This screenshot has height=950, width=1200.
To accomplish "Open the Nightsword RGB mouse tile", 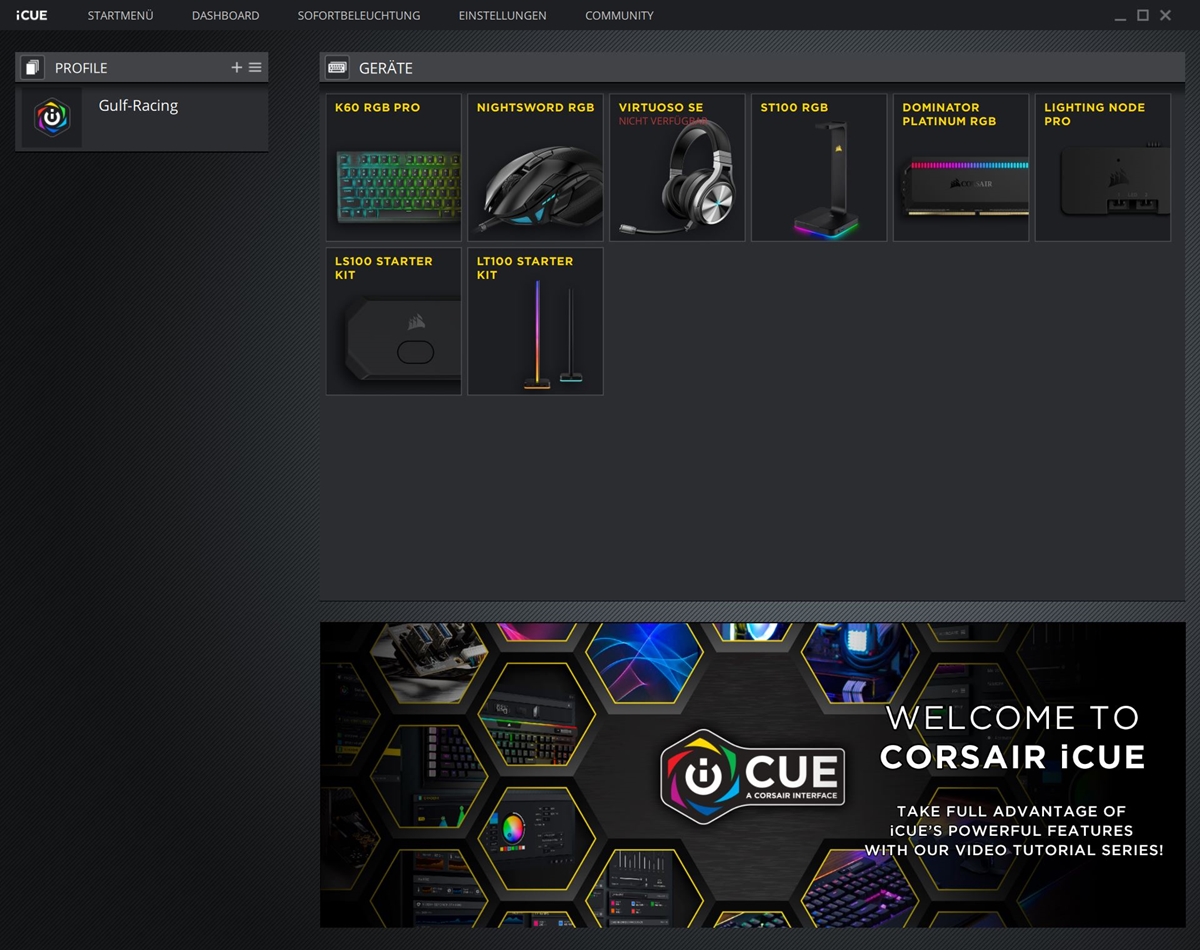I will click(536, 168).
